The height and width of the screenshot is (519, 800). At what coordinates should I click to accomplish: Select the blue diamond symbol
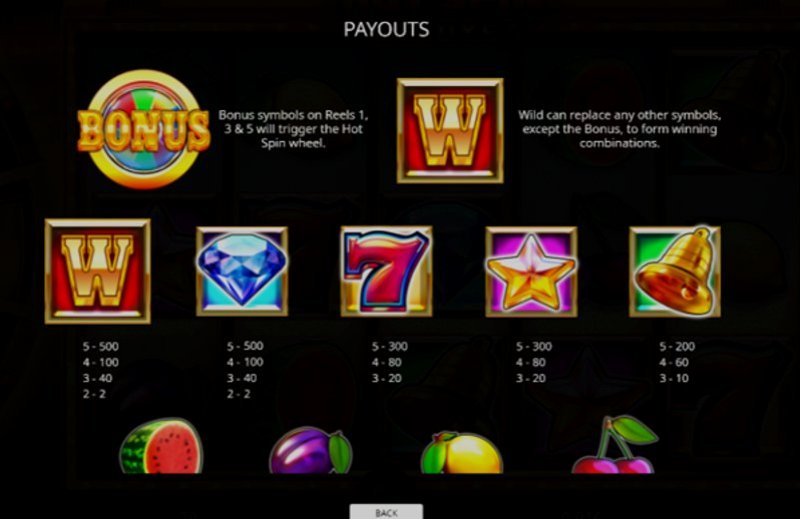pos(242,271)
